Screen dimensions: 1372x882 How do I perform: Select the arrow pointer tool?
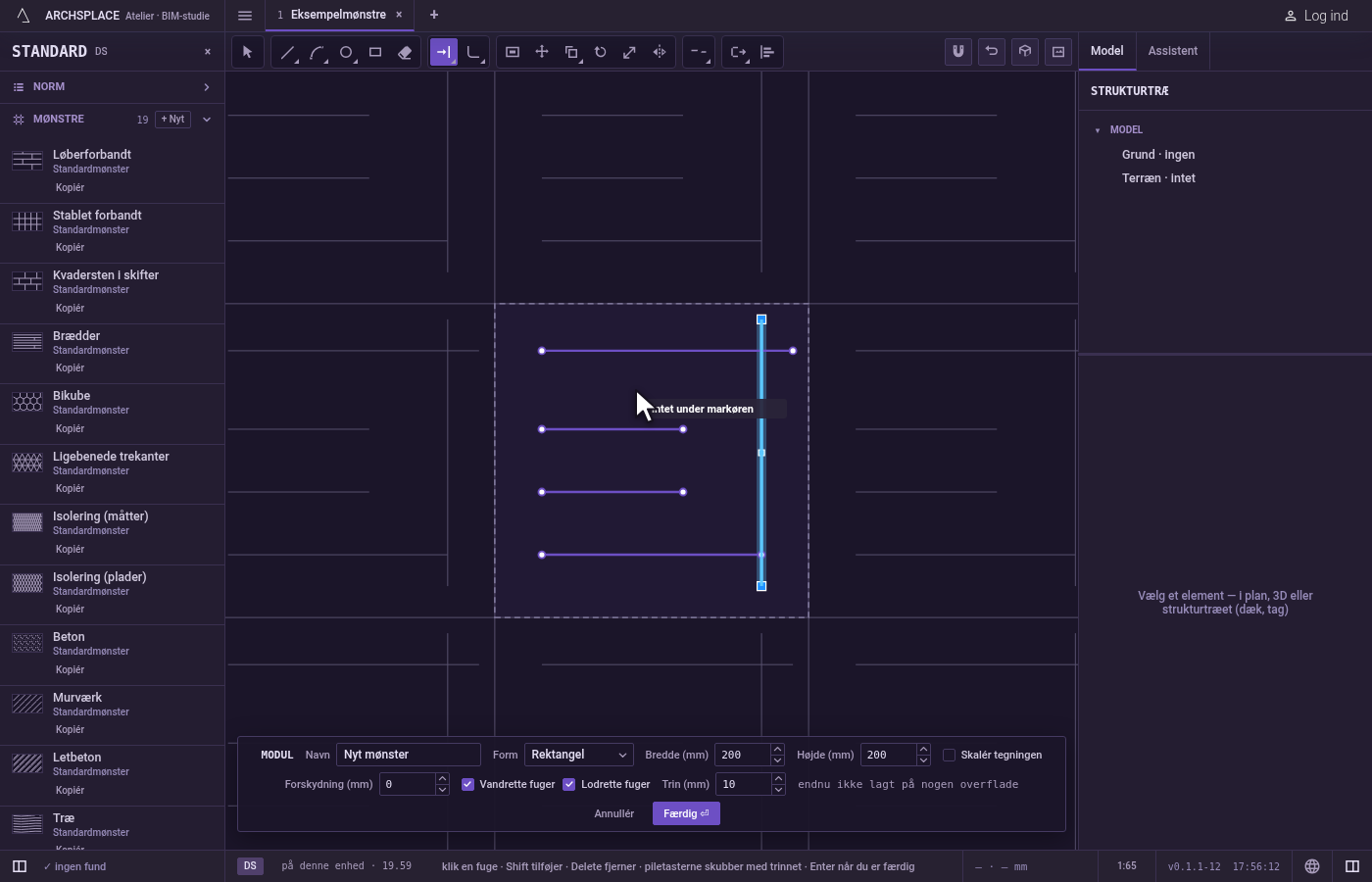coord(248,52)
